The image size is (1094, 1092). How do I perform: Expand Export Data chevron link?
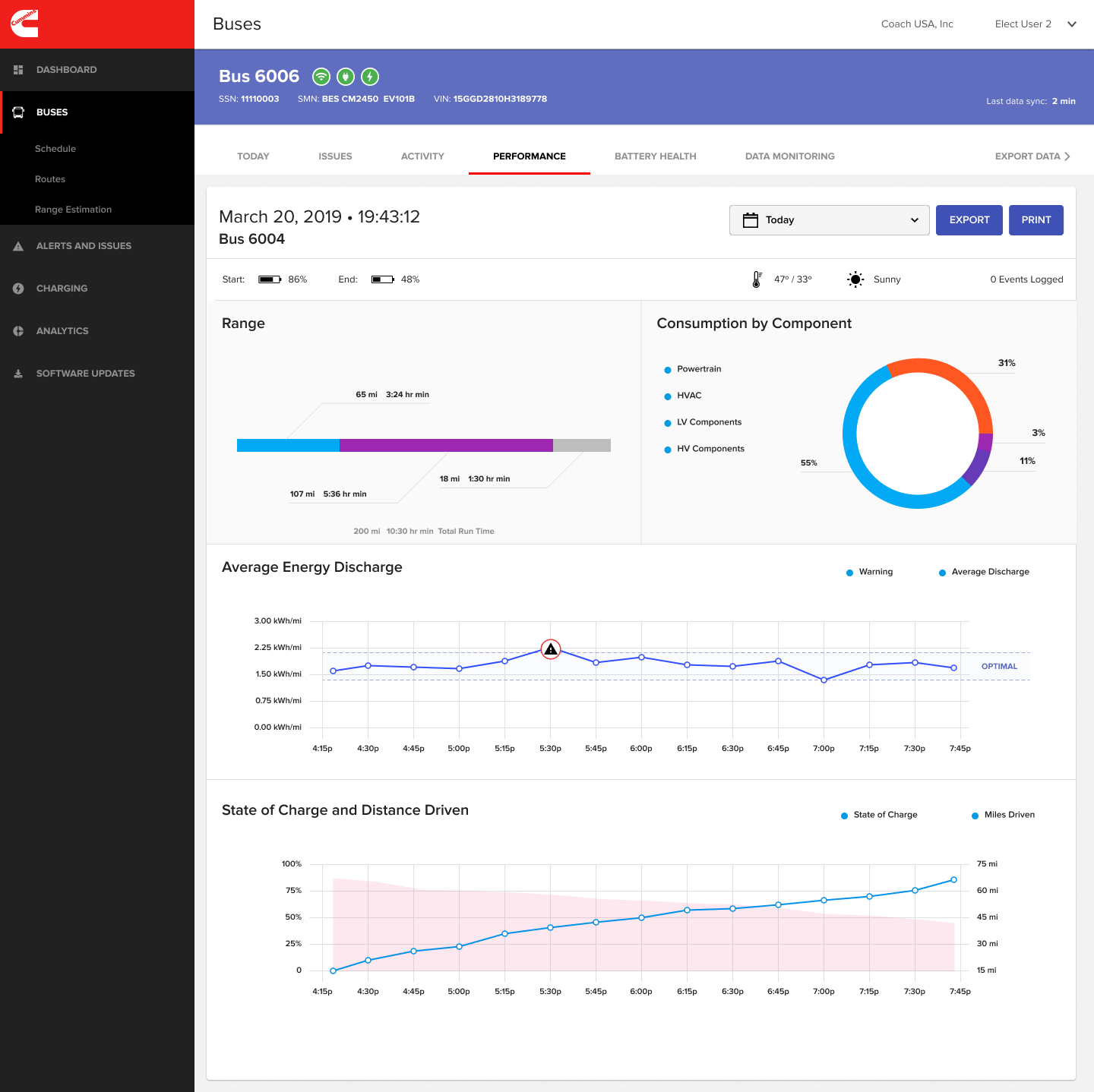1032,156
